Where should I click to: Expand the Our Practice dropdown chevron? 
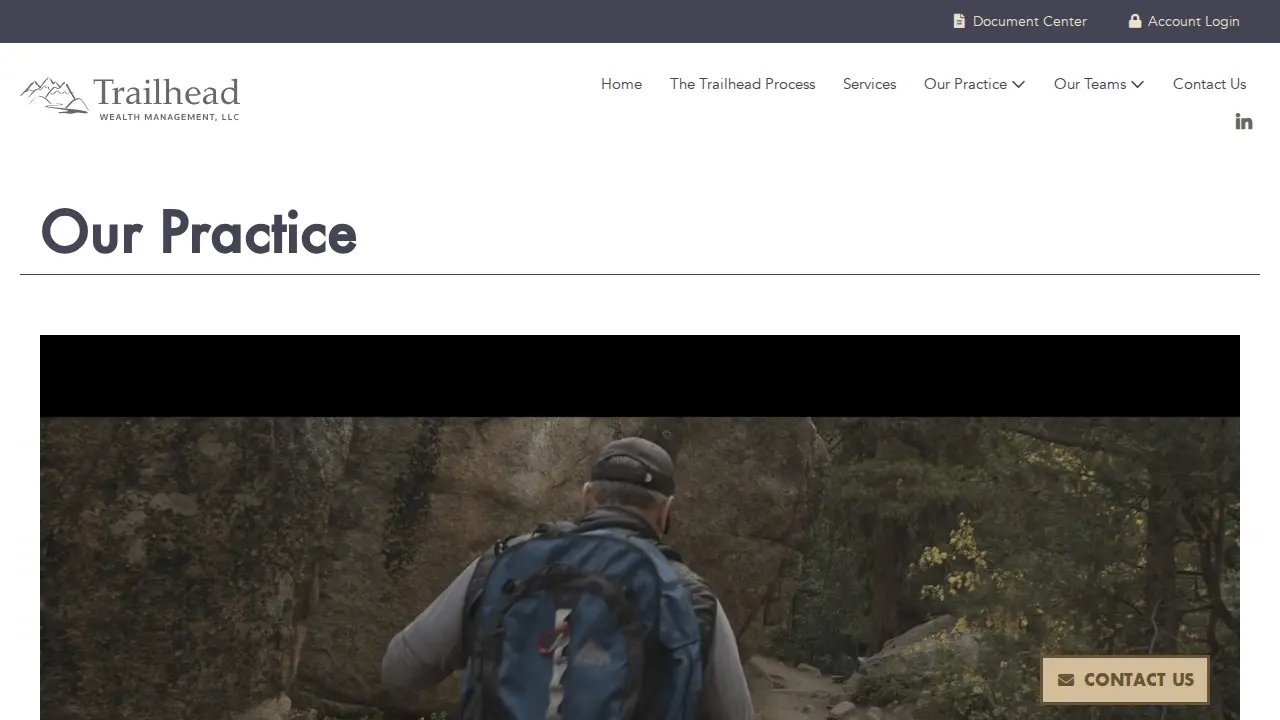(x=1018, y=84)
